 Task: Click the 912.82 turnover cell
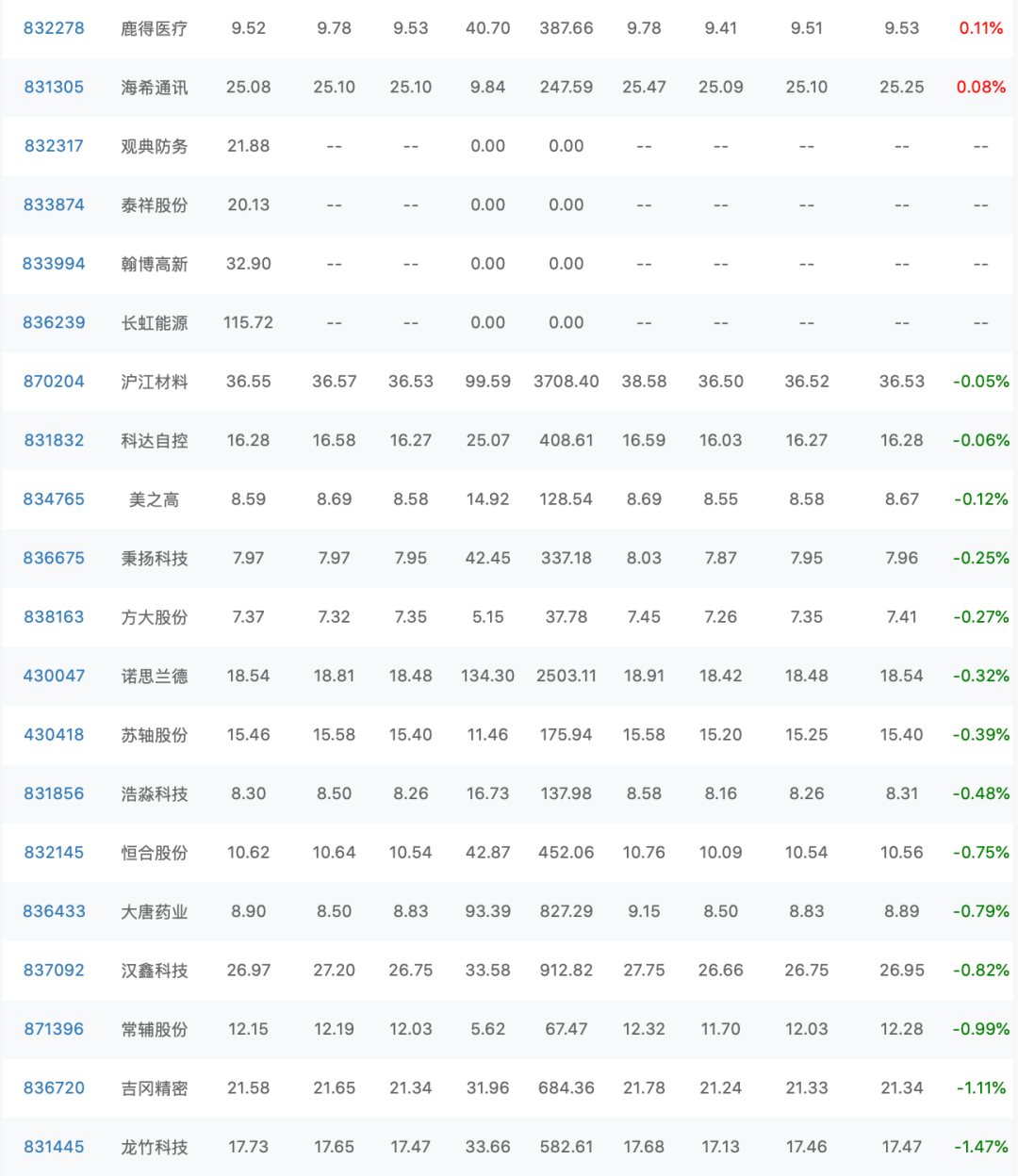566,971
